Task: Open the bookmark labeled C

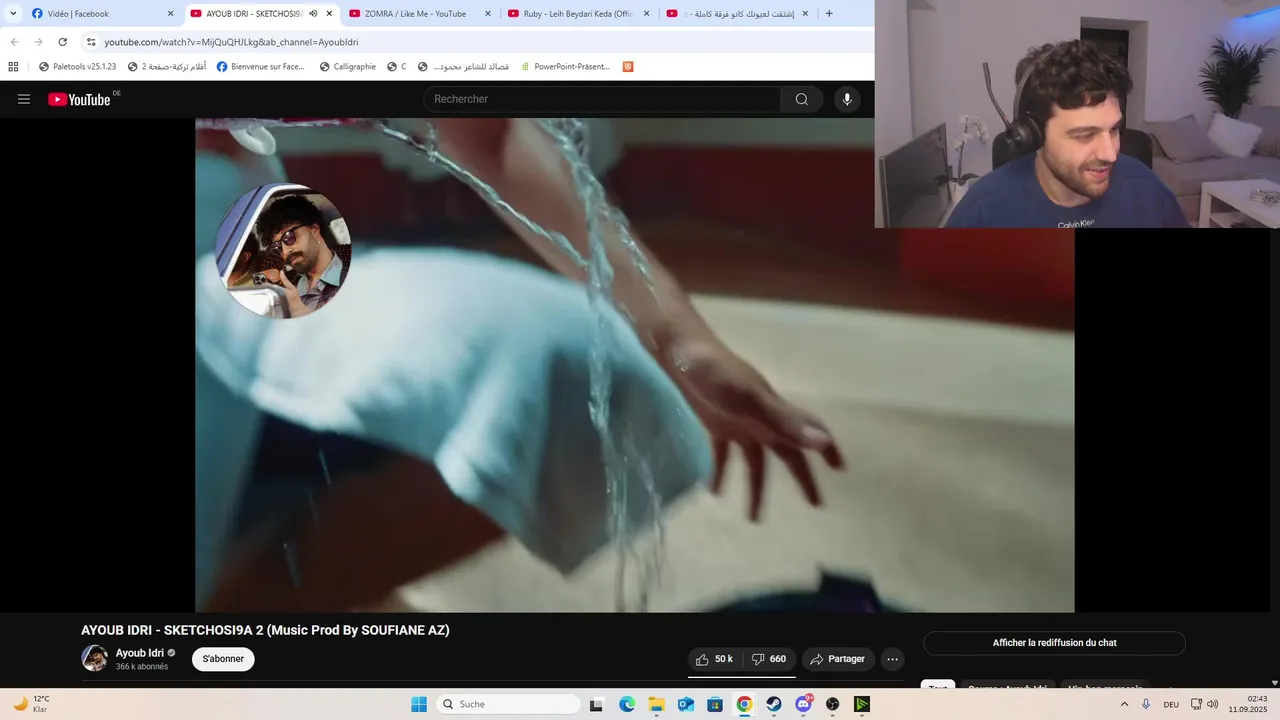Action: [397, 67]
